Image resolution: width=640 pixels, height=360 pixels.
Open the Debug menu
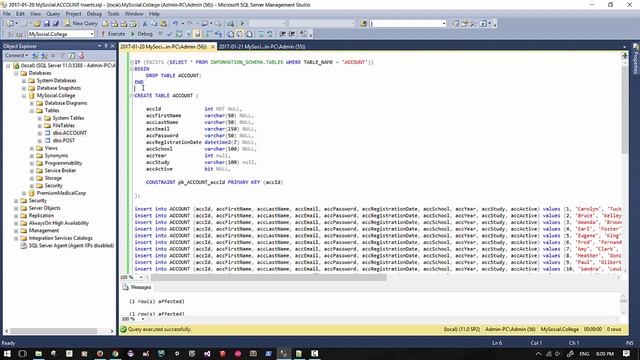coord(94,14)
